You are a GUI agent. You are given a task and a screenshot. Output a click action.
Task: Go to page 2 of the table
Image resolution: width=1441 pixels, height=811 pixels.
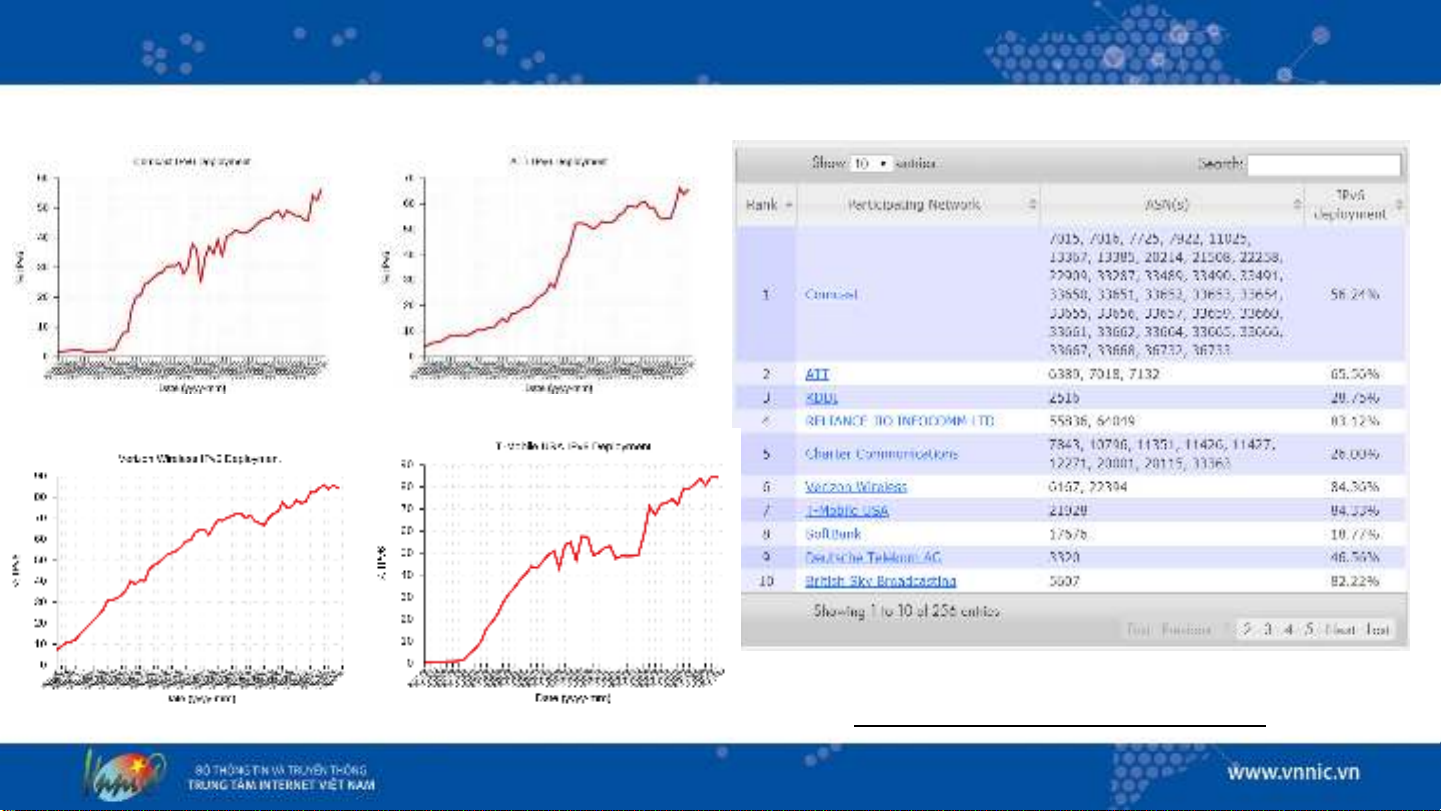click(1248, 630)
